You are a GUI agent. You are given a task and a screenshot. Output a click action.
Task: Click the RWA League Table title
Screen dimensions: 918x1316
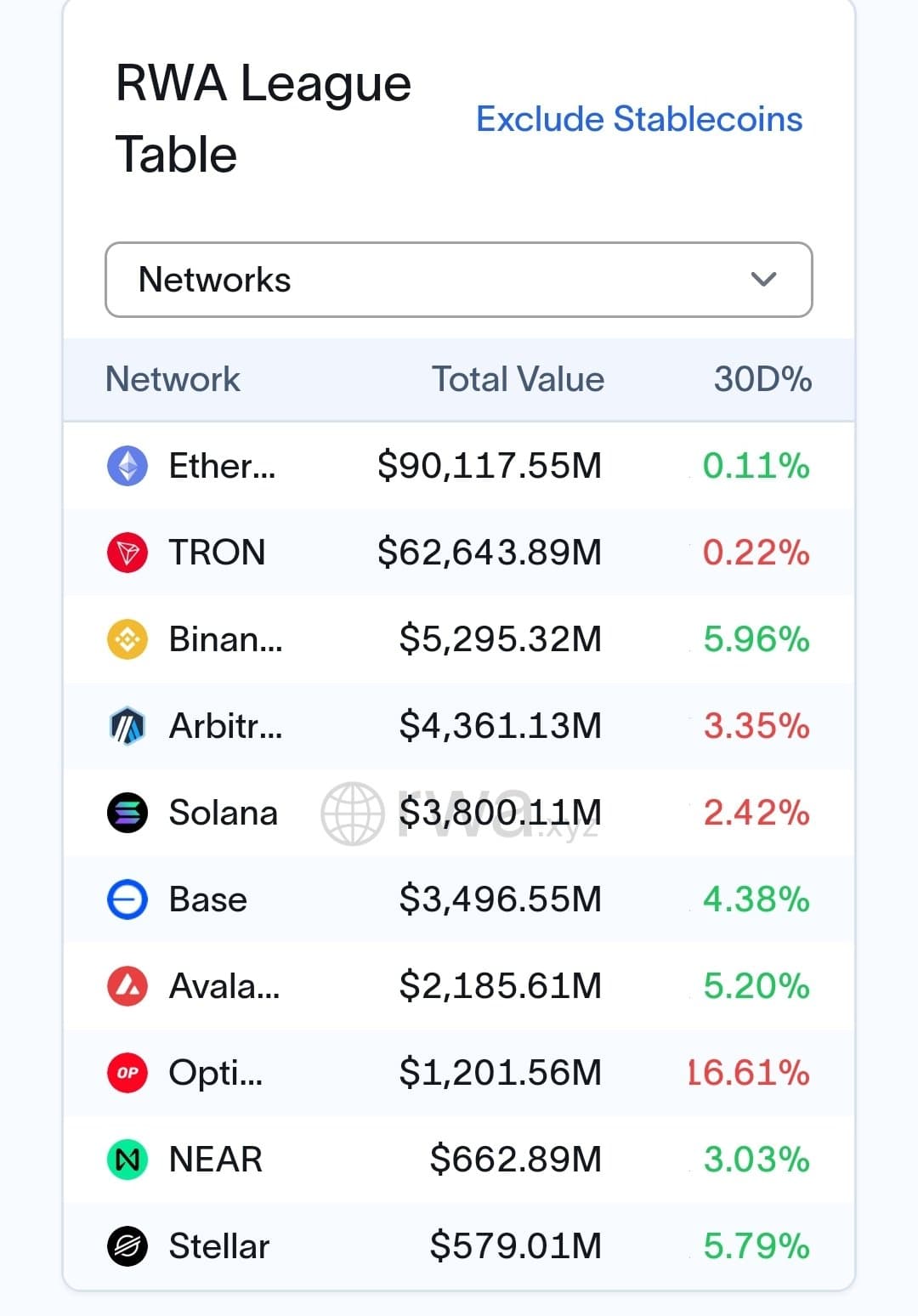click(x=263, y=118)
